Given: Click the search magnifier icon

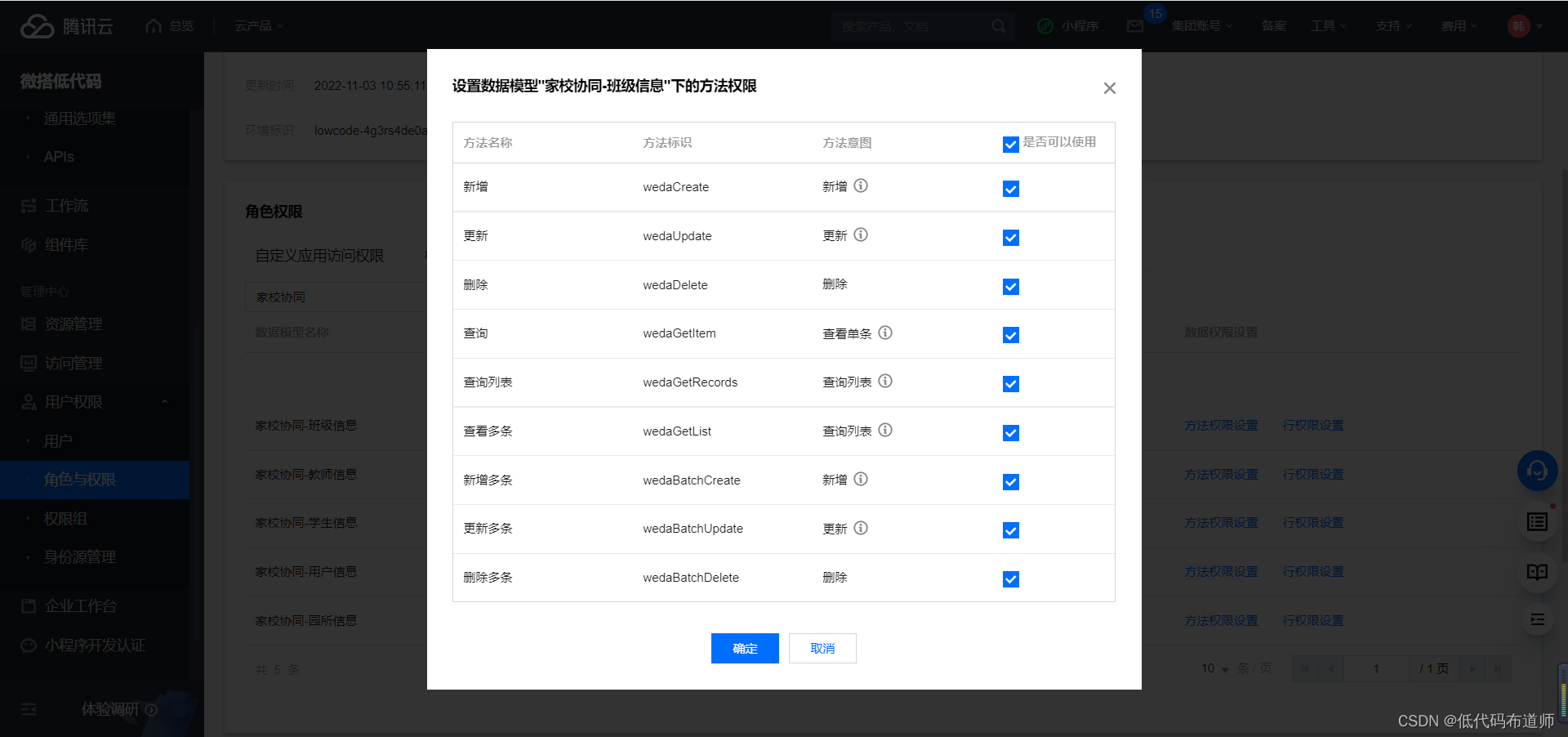Looking at the screenshot, I should tap(998, 26).
